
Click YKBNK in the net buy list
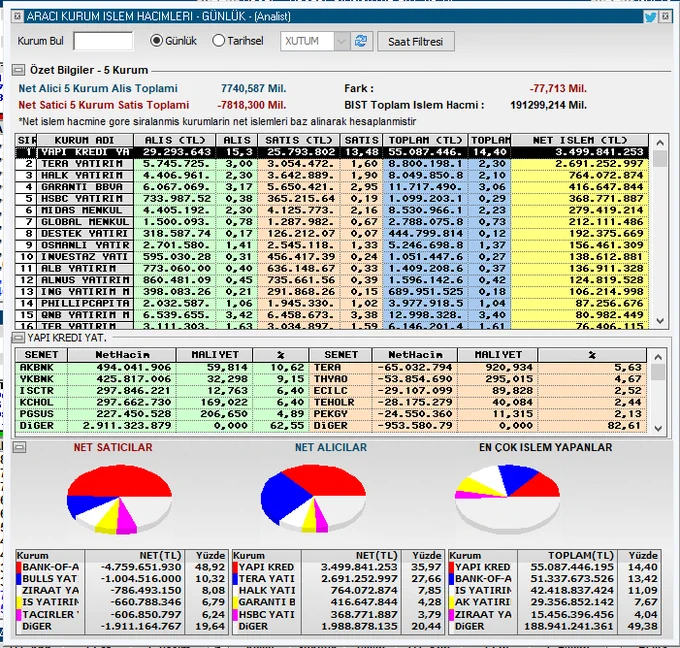pos(37,379)
